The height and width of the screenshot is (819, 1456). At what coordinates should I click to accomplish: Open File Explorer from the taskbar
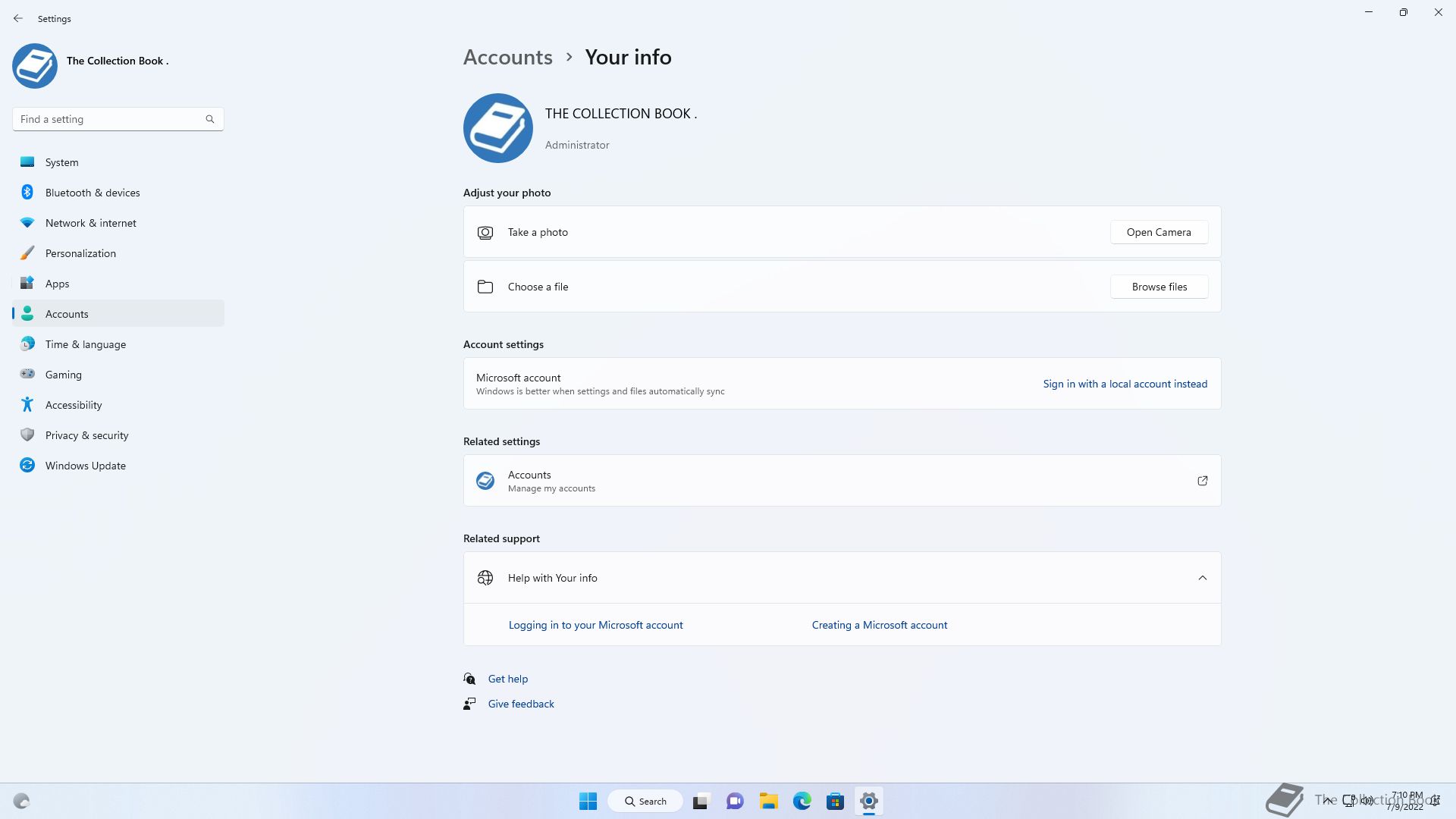click(x=768, y=801)
